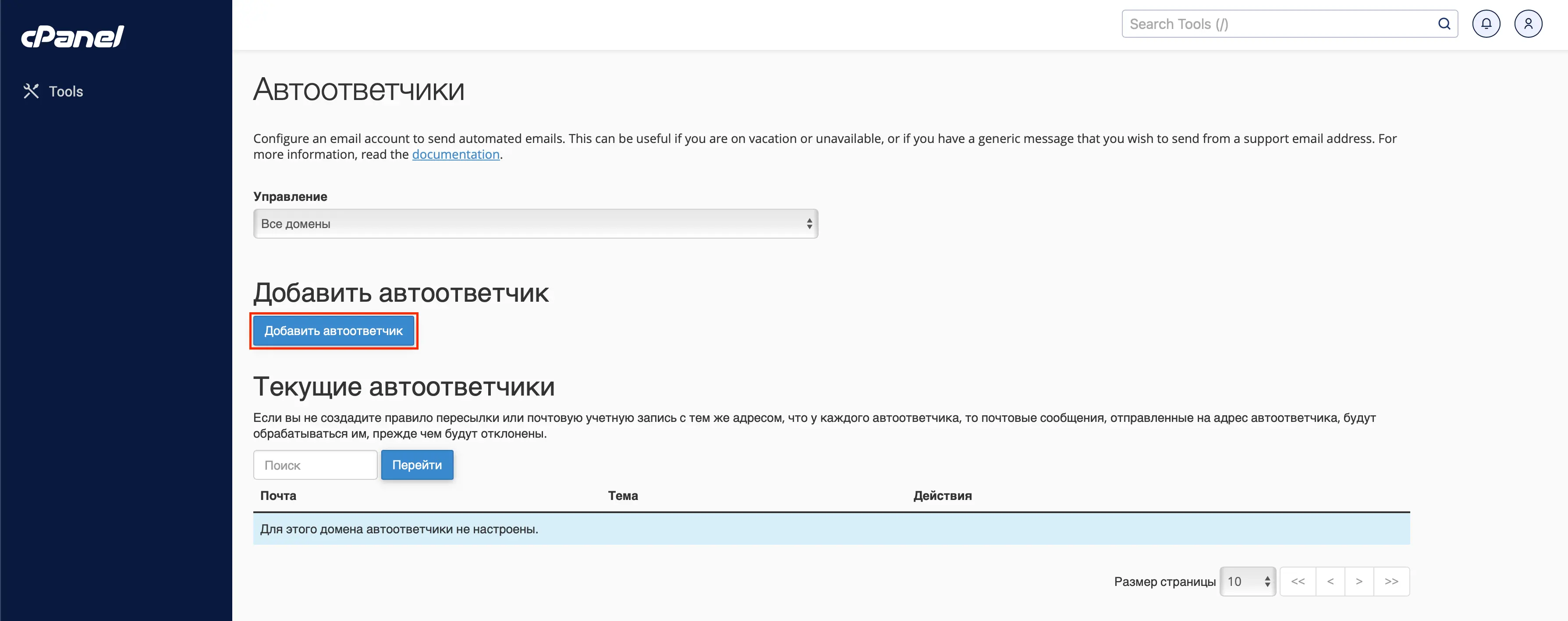Click the Размер страницы label

[1164, 582]
